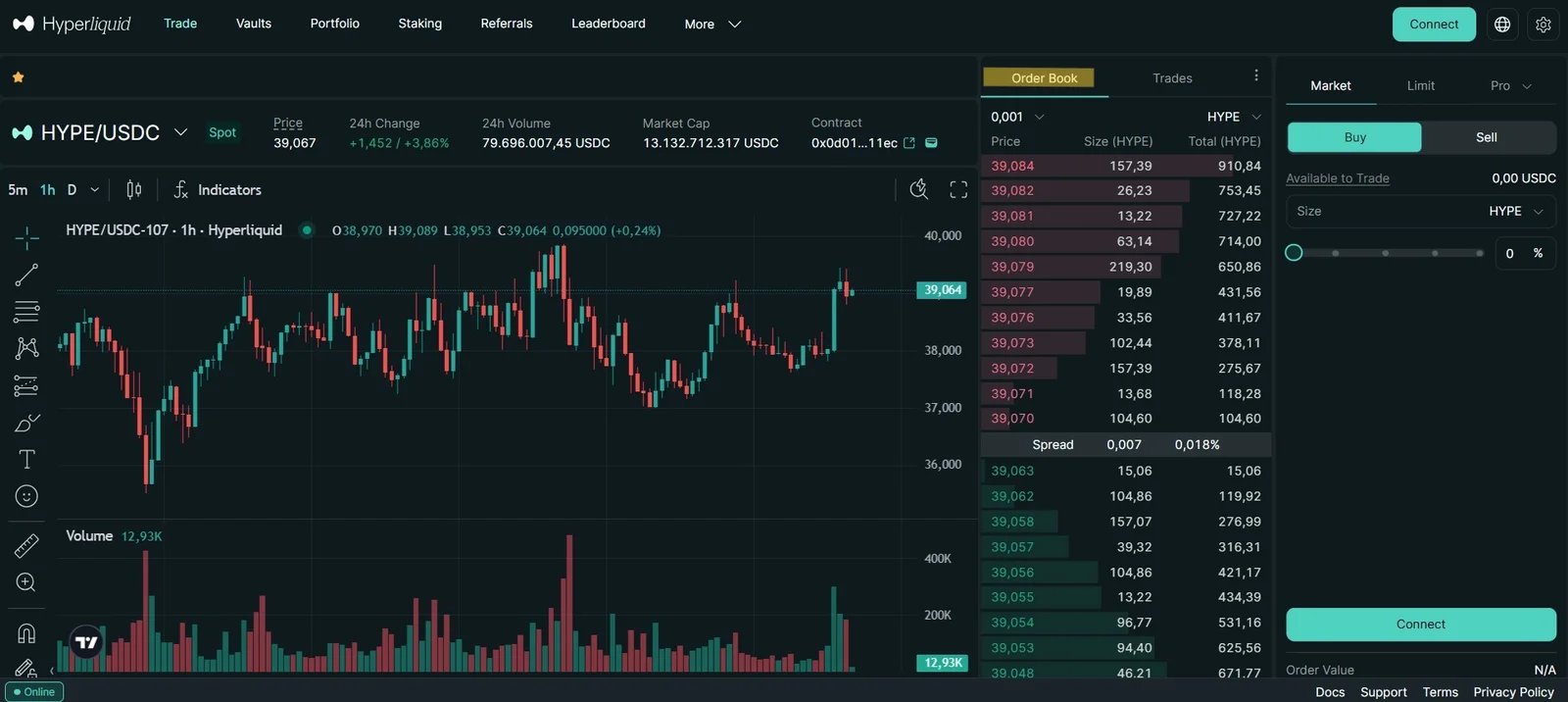Switch to the Trades tab
Viewport: 1568px width, 702px height.
pyautogui.click(x=1172, y=78)
